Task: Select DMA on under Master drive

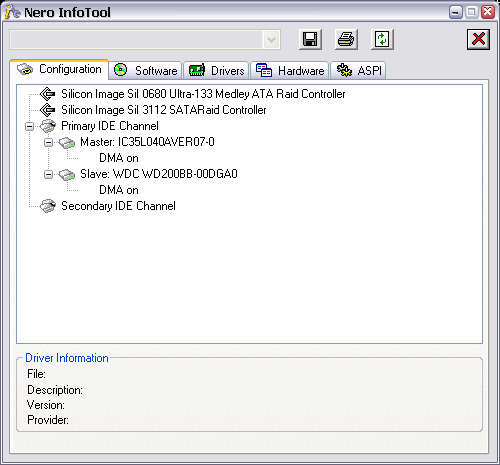Action: (x=119, y=158)
